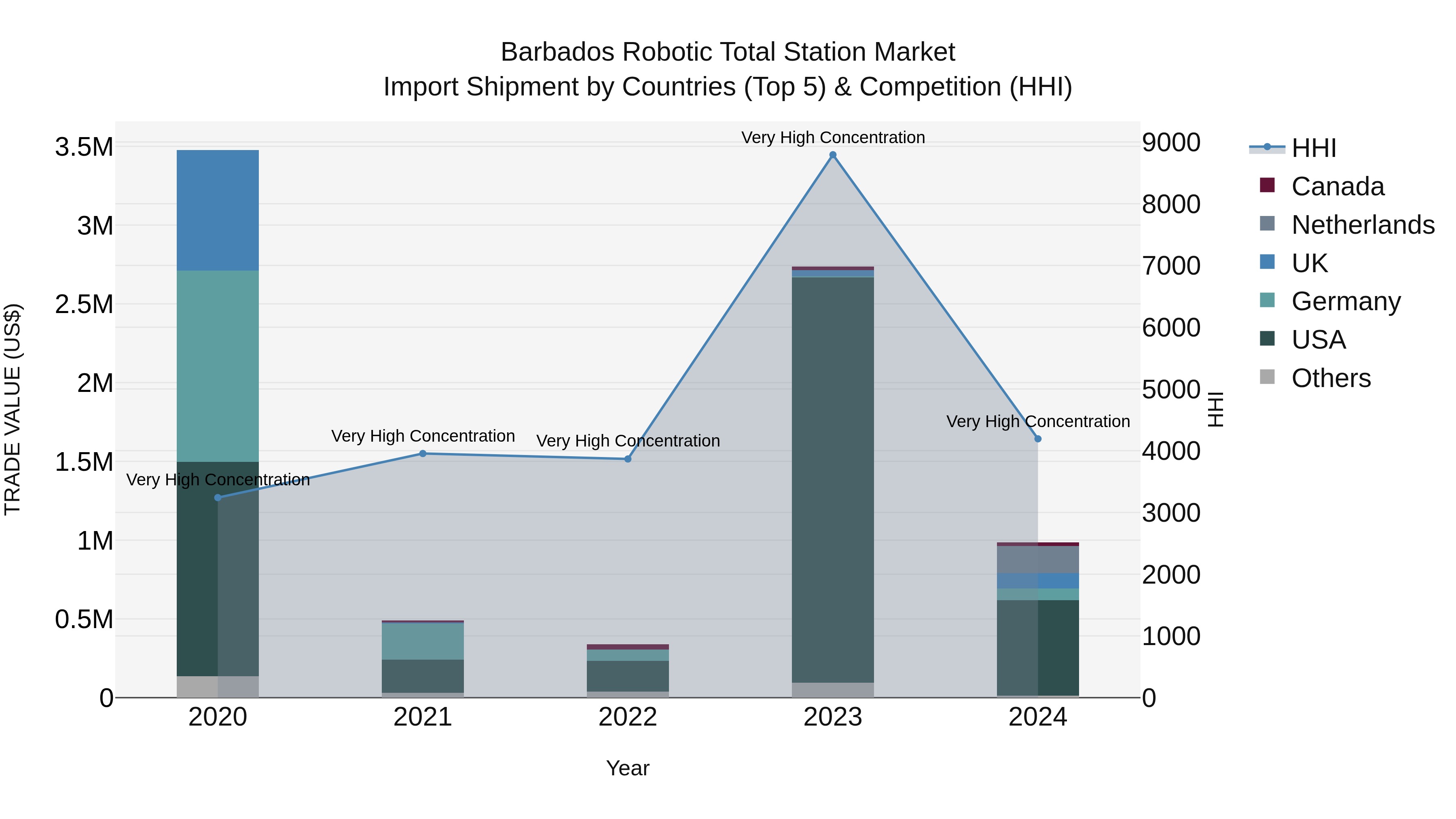Click the 2020 UK bar segment
Image resolution: width=1456 pixels, height=819 pixels.
(218, 210)
